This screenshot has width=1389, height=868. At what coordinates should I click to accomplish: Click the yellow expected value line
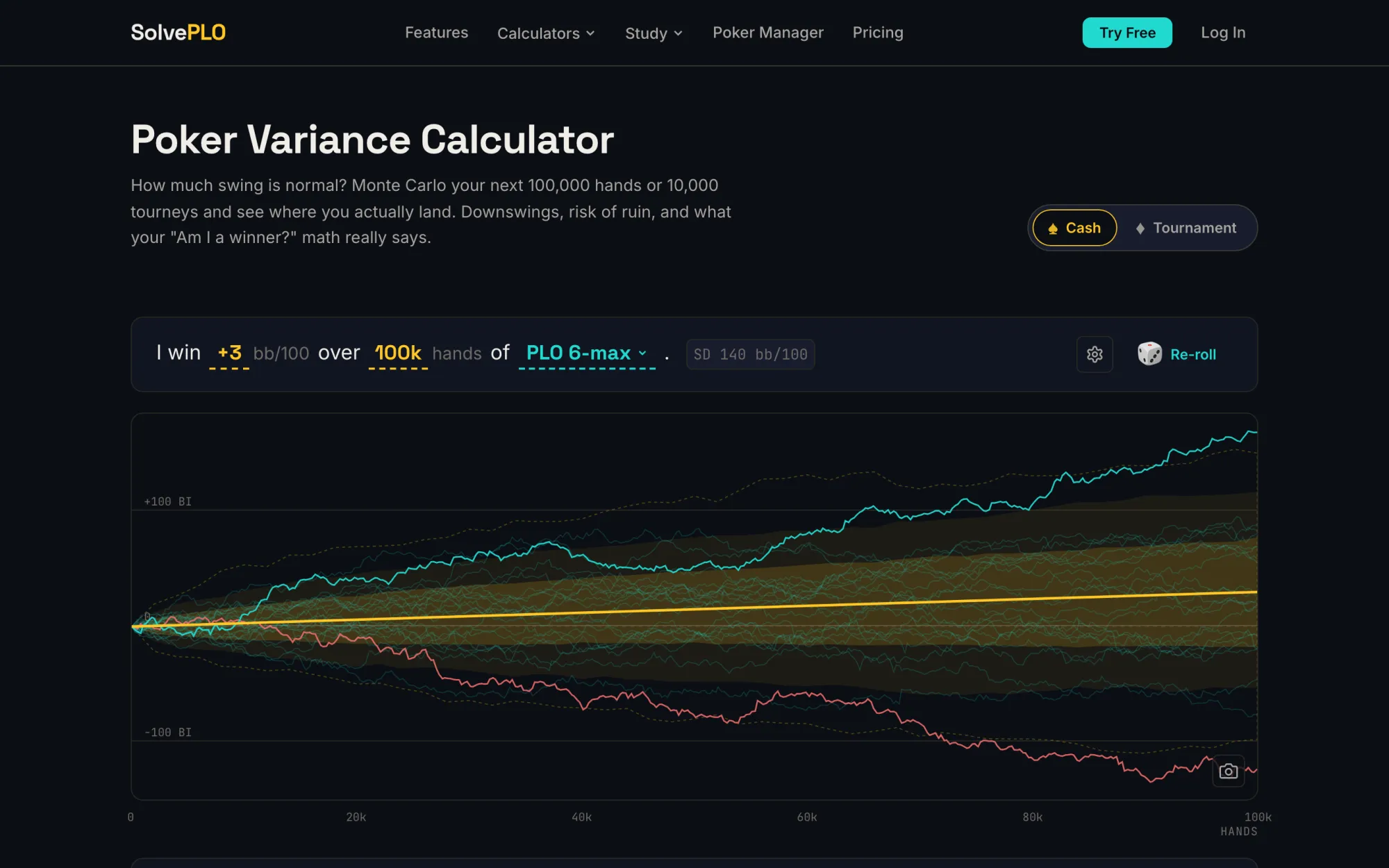[x=694, y=610]
